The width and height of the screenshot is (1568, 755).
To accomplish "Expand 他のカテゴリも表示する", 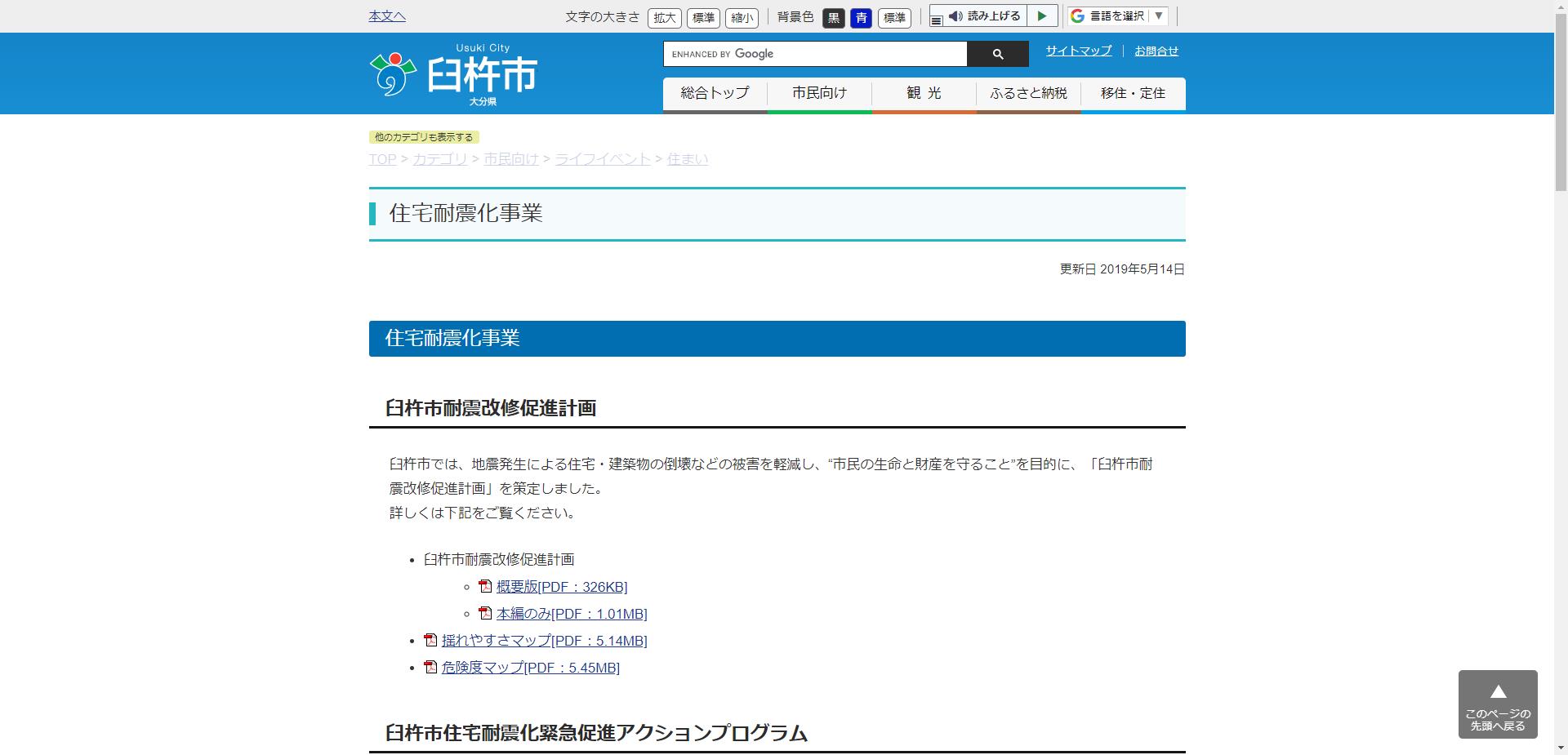I will point(425,137).
